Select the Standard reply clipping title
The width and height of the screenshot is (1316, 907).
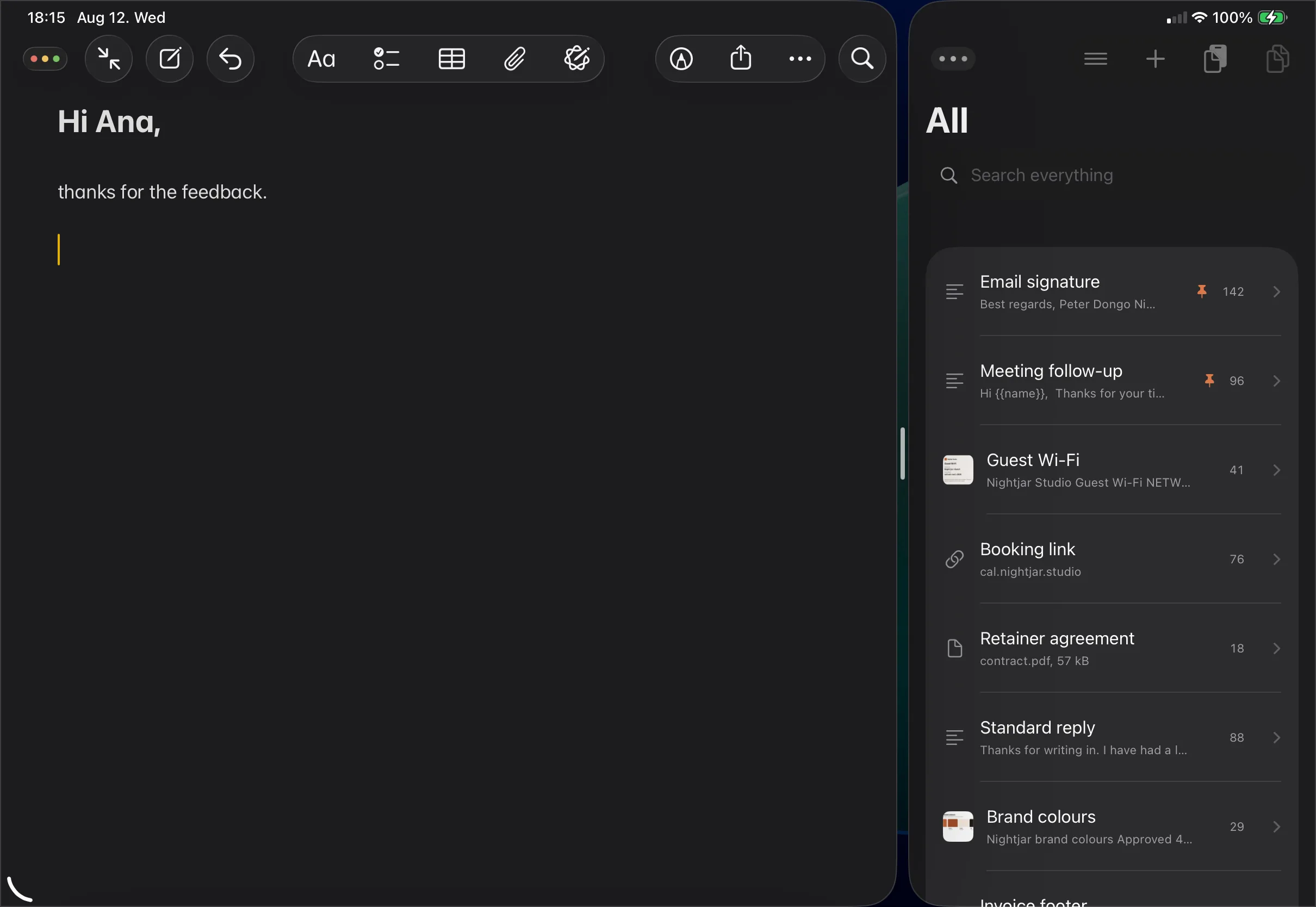point(1038,728)
